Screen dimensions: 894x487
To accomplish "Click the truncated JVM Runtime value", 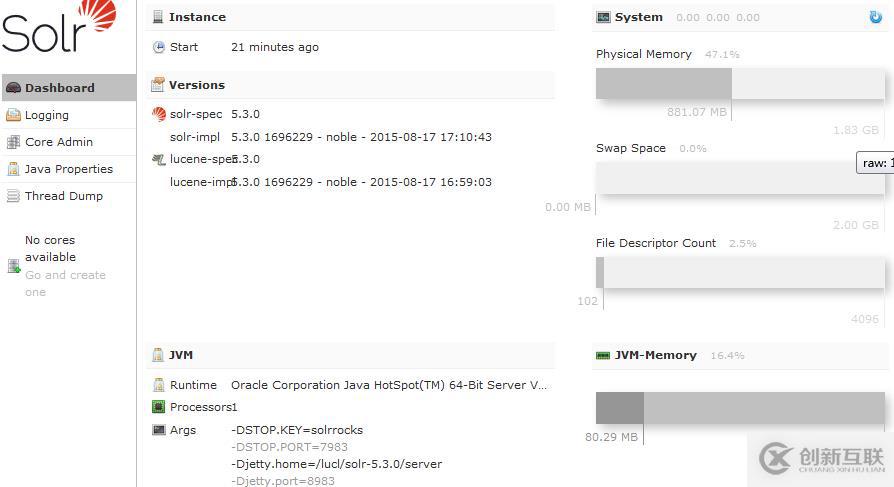I will point(390,385).
